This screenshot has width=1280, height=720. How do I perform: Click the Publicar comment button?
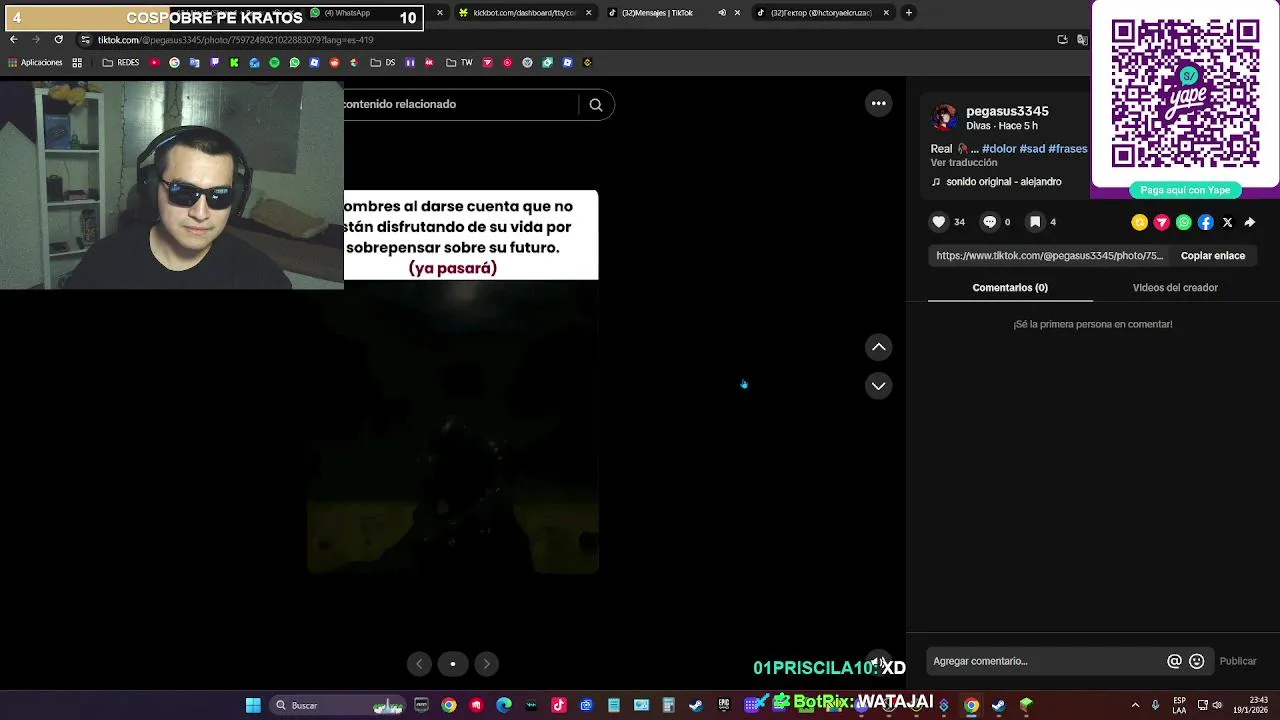pos(1238,661)
